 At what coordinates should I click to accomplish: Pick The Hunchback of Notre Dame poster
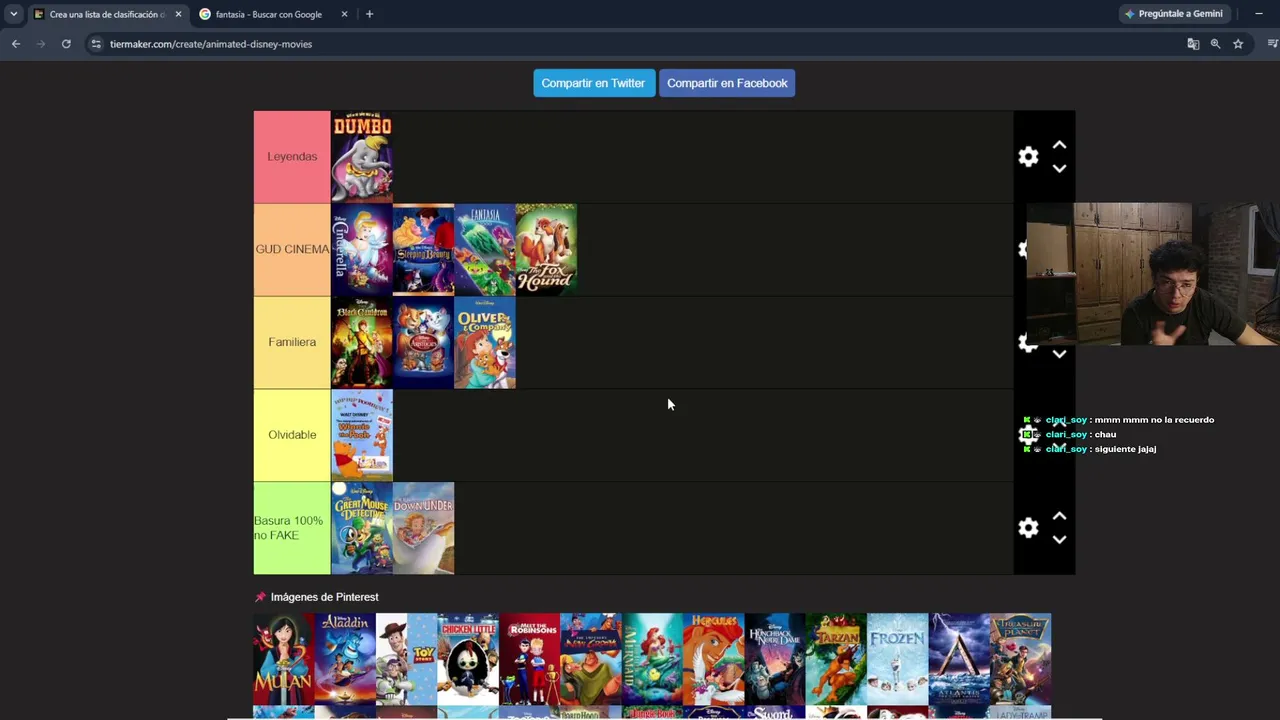[x=774, y=659]
